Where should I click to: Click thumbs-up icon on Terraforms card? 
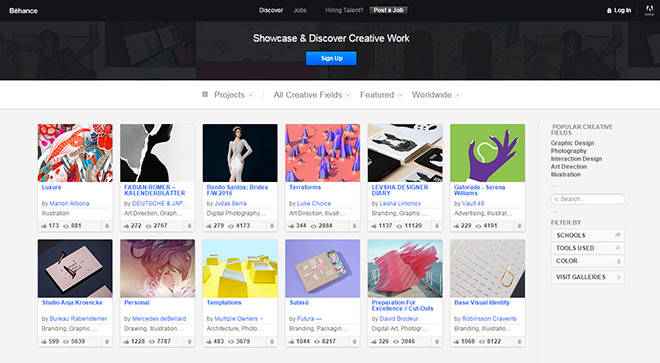click(x=291, y=226)
